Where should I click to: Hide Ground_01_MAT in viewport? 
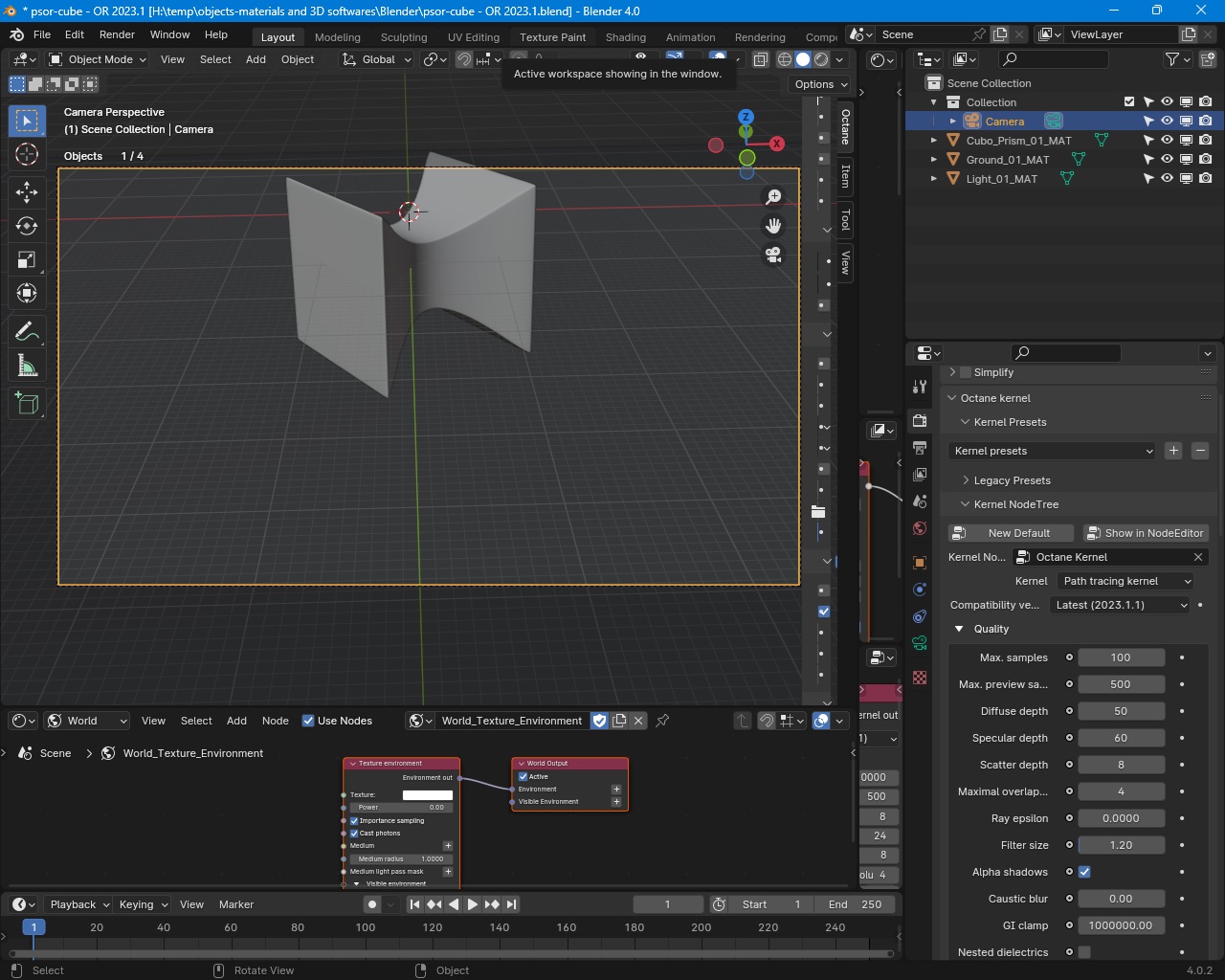tap(1167, 160)
